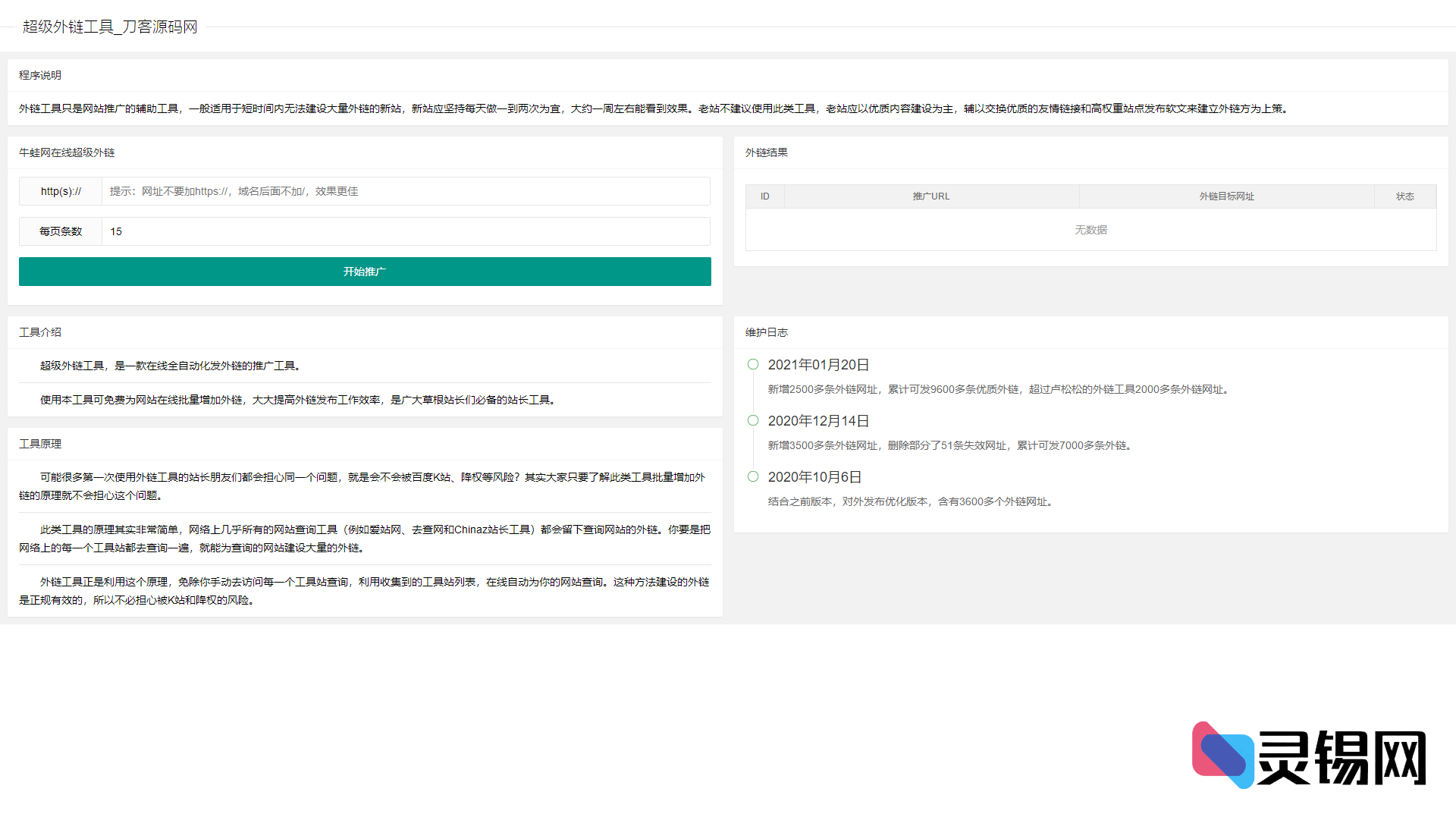Click the page title 超级外链工具_刀客源码网
The image size is (1456, 817).
[x=110, y=27]
